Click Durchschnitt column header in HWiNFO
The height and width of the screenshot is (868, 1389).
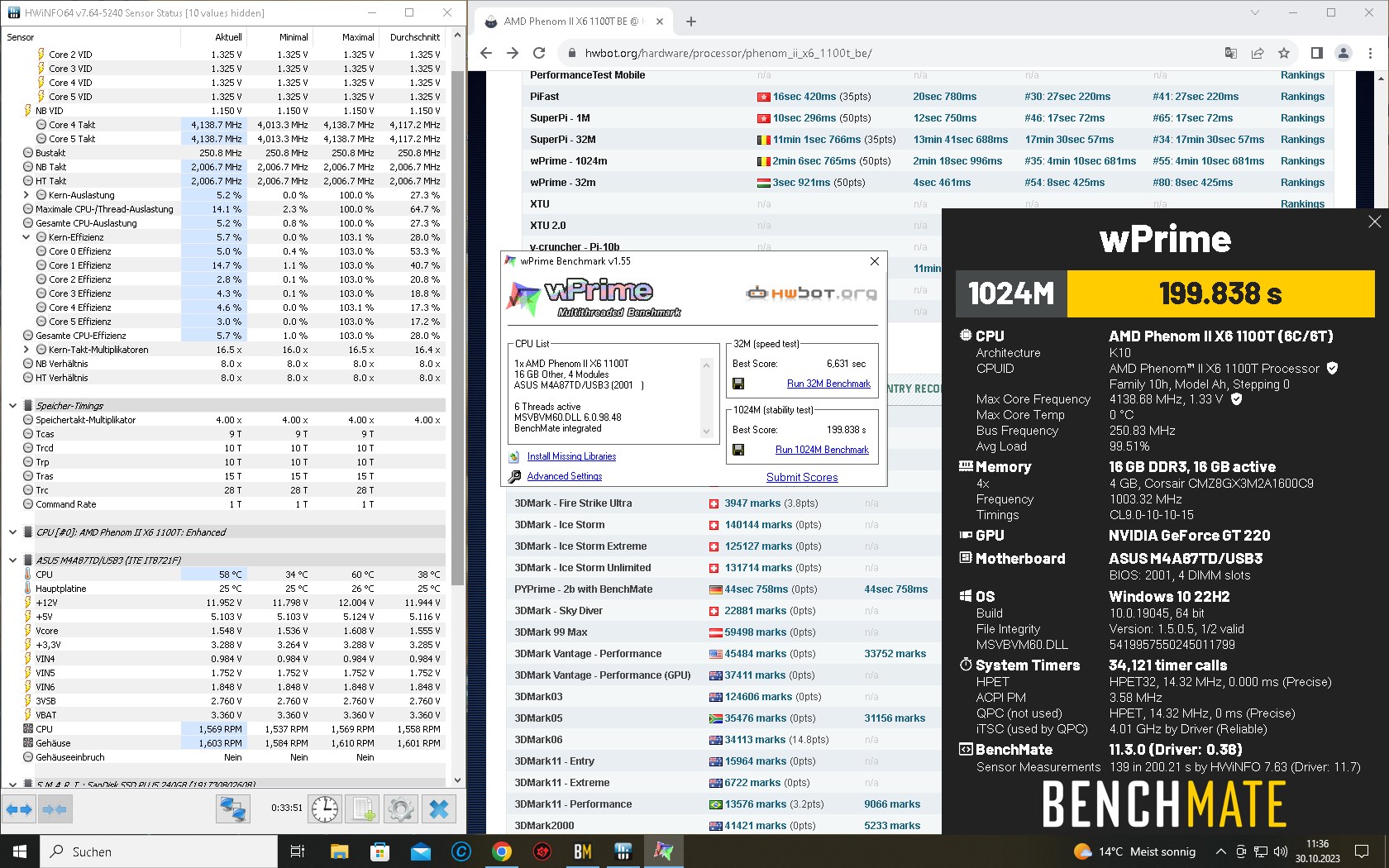pos(414,37)
